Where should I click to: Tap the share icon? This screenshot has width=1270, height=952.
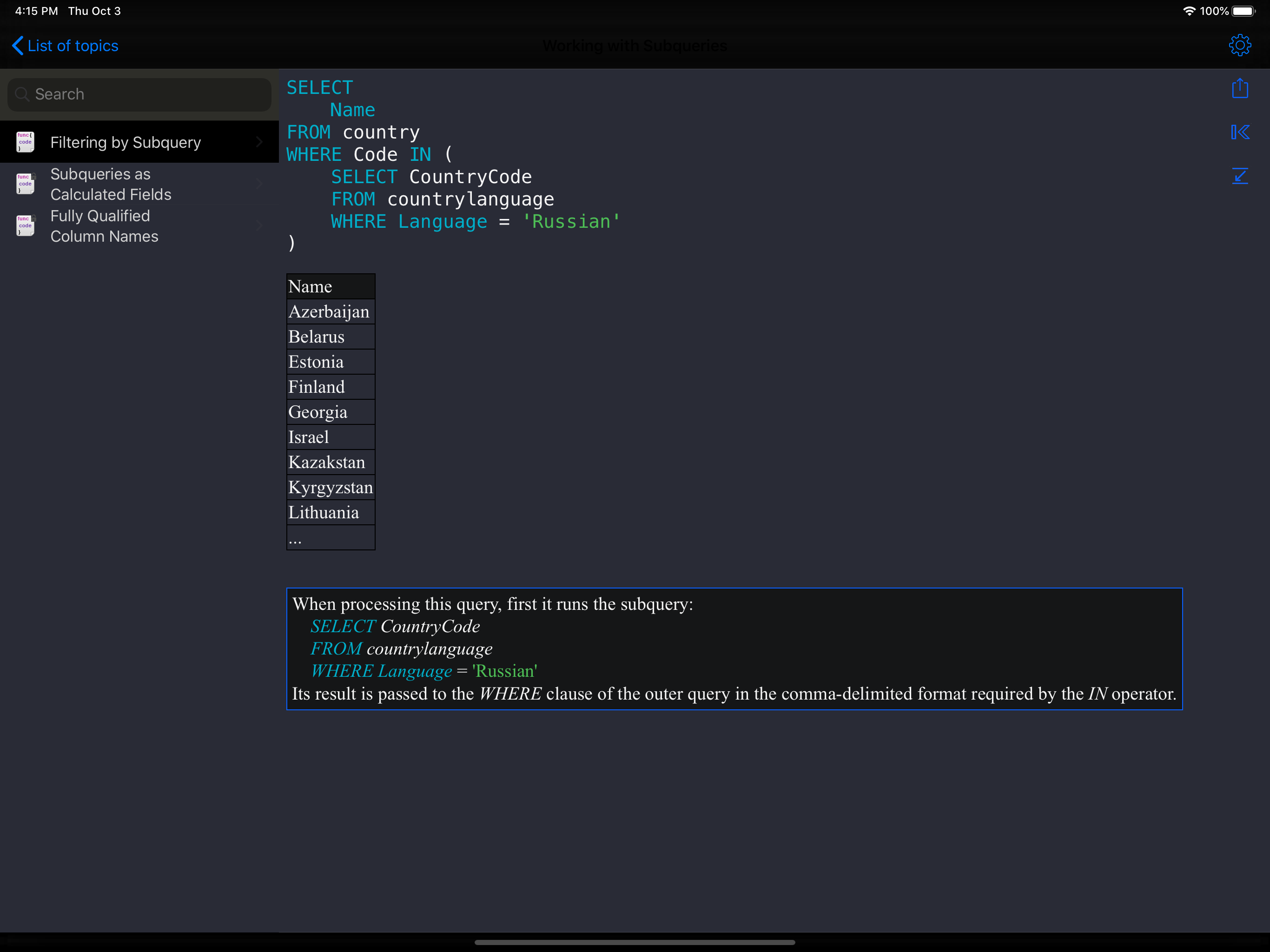pos(1240,88)
